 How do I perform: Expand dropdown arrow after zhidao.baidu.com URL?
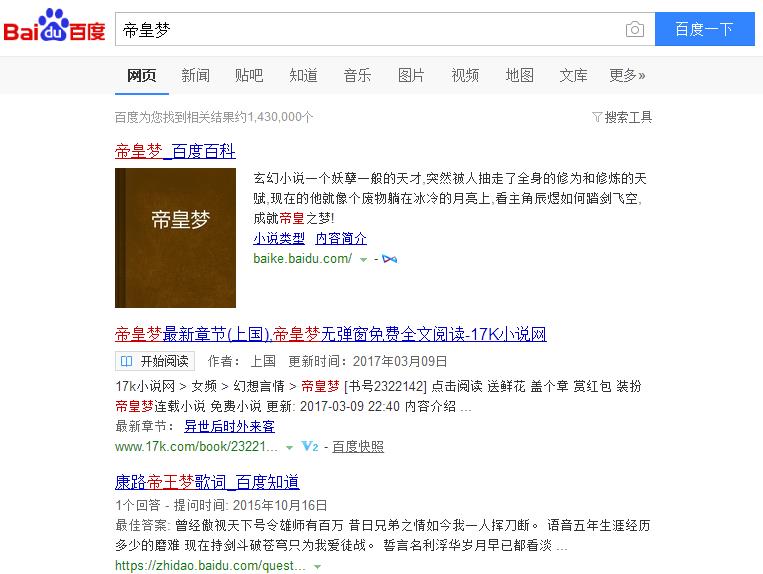click(x=317, y=567)
